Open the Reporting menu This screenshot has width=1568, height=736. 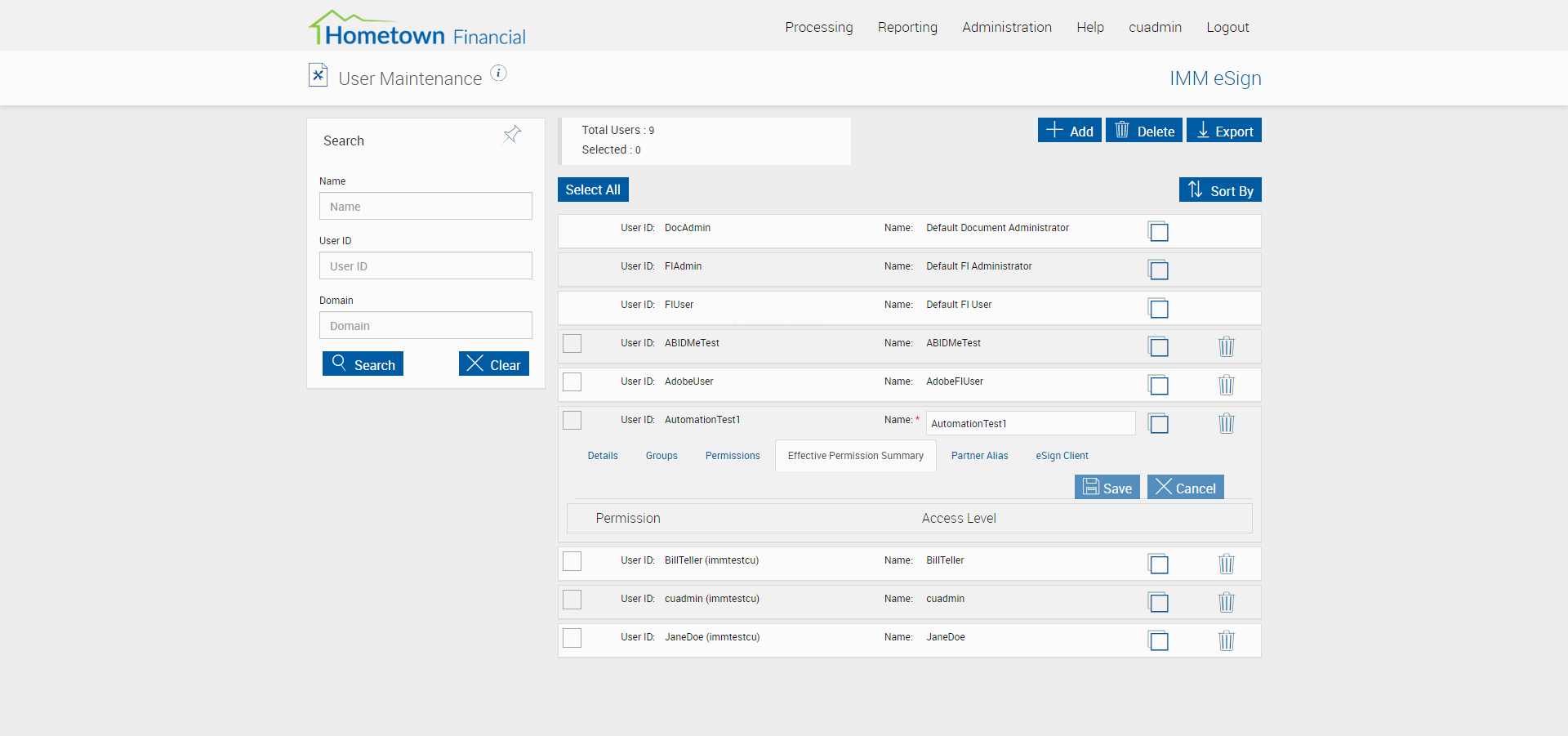[x=907, y=27]
